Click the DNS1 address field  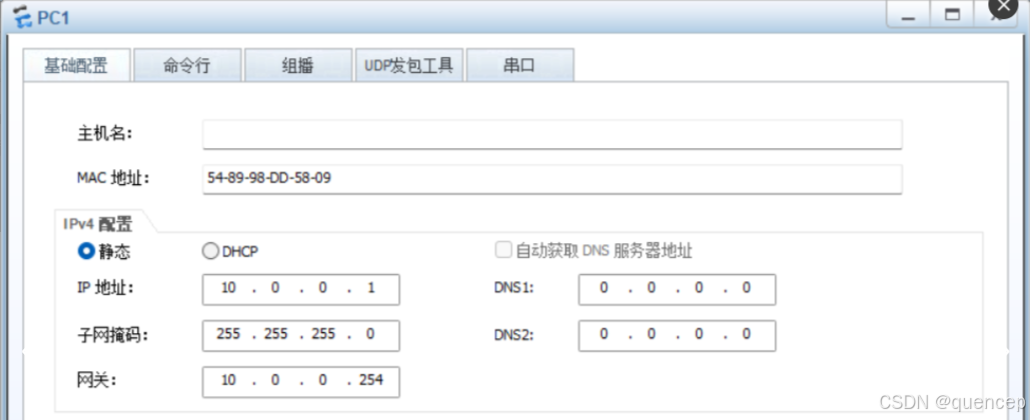[x=677, y=289]
